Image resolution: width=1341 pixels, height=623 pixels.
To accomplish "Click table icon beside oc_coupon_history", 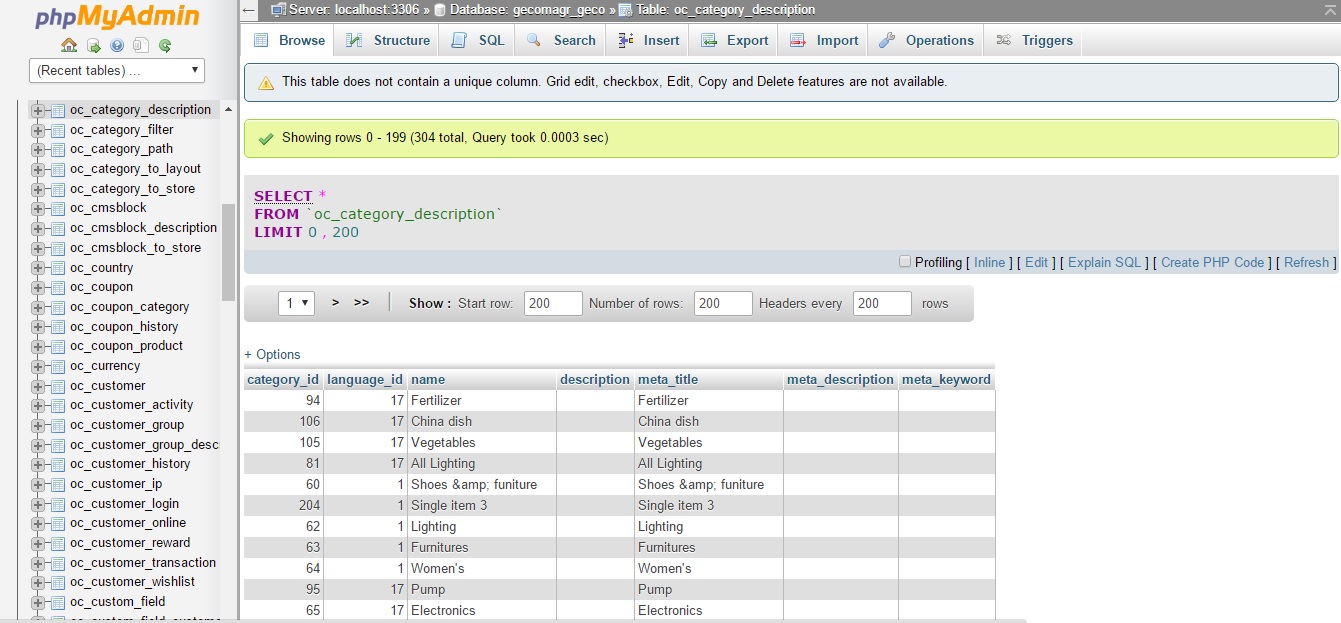I will point(58,327).
